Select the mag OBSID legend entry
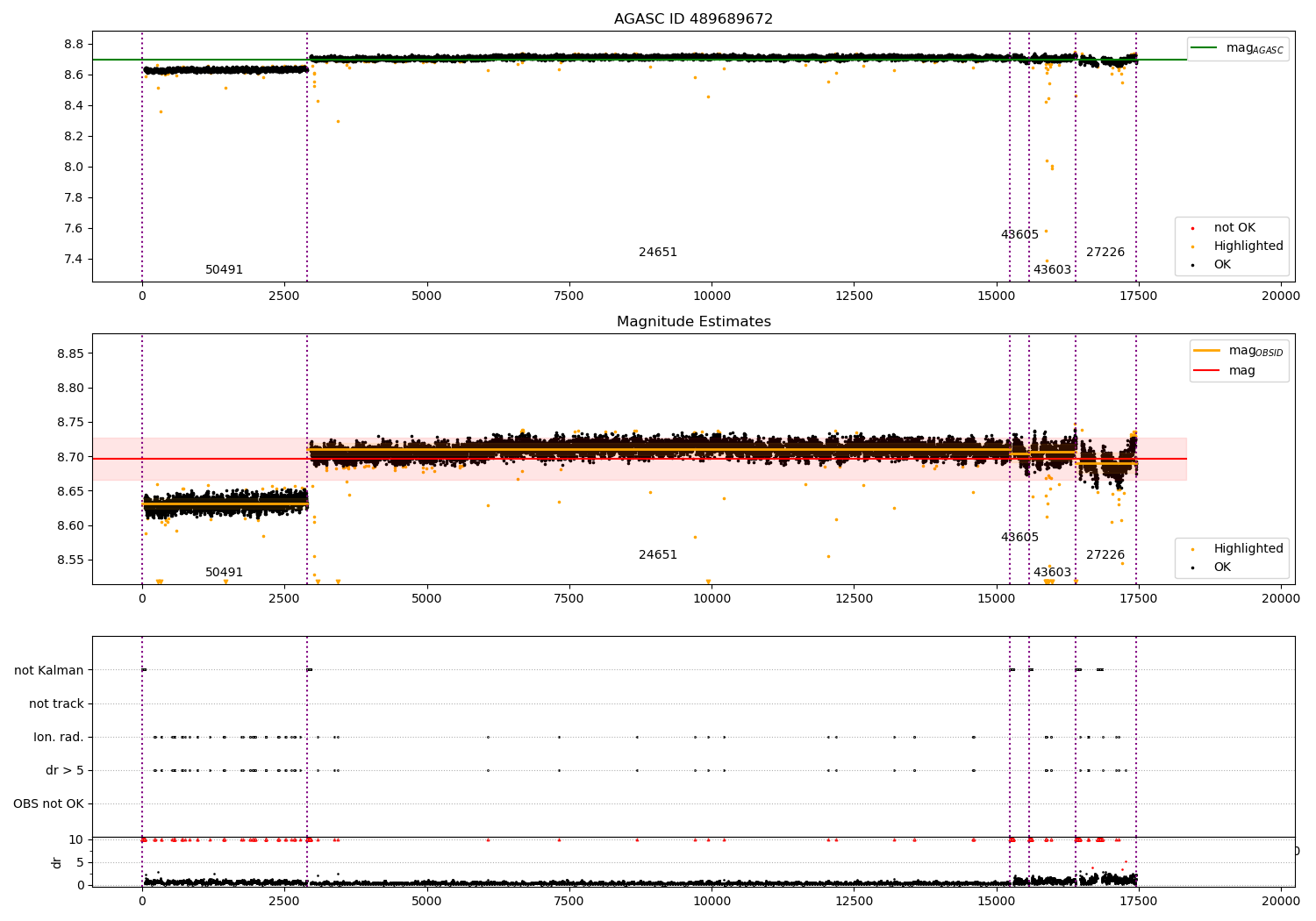Image resolution: width=1316 pixels, height=921 pixels. point(1238,351)
